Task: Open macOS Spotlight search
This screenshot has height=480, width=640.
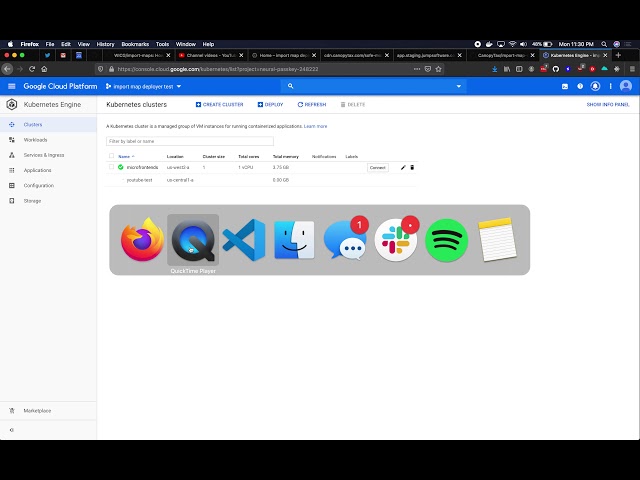Action: (604, 44)
